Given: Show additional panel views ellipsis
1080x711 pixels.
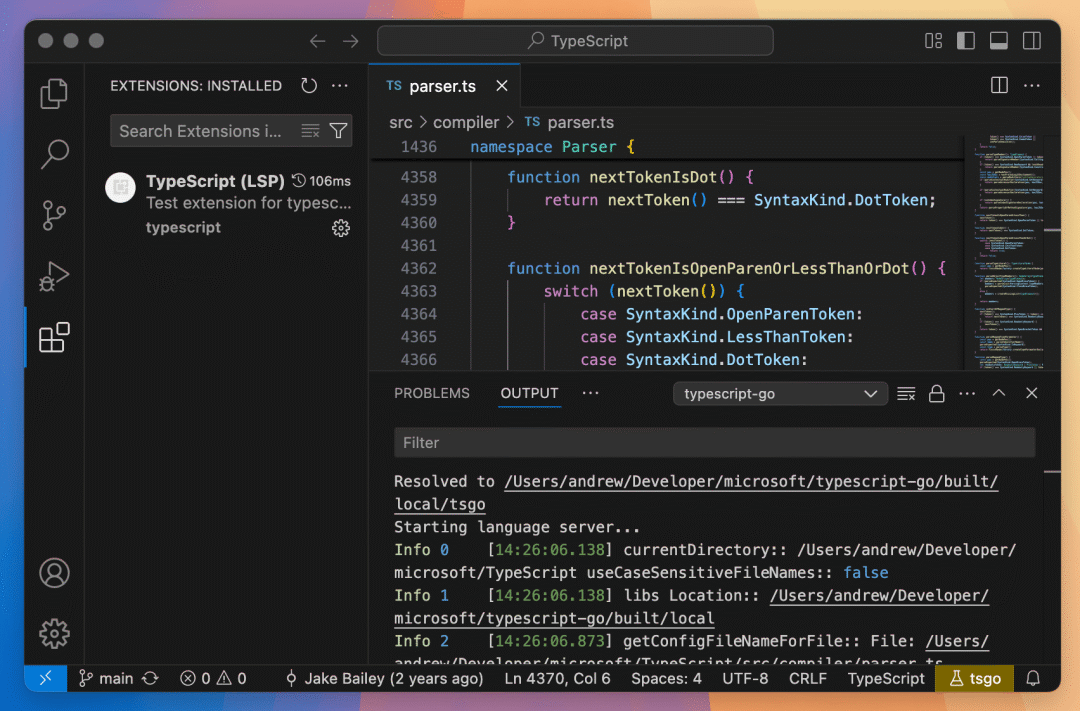Looking at the screenshot, I should pyautogui.click(x=590, y=393).
